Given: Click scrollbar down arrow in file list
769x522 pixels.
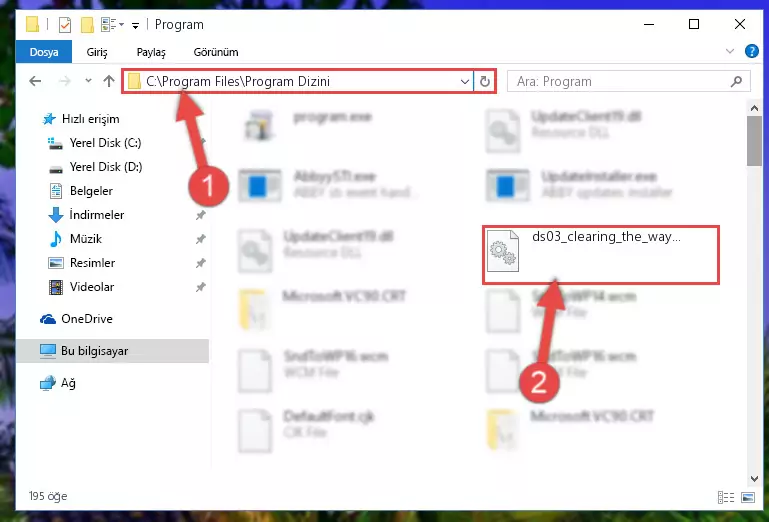Looking at the screenshot, I should point(754,478).
